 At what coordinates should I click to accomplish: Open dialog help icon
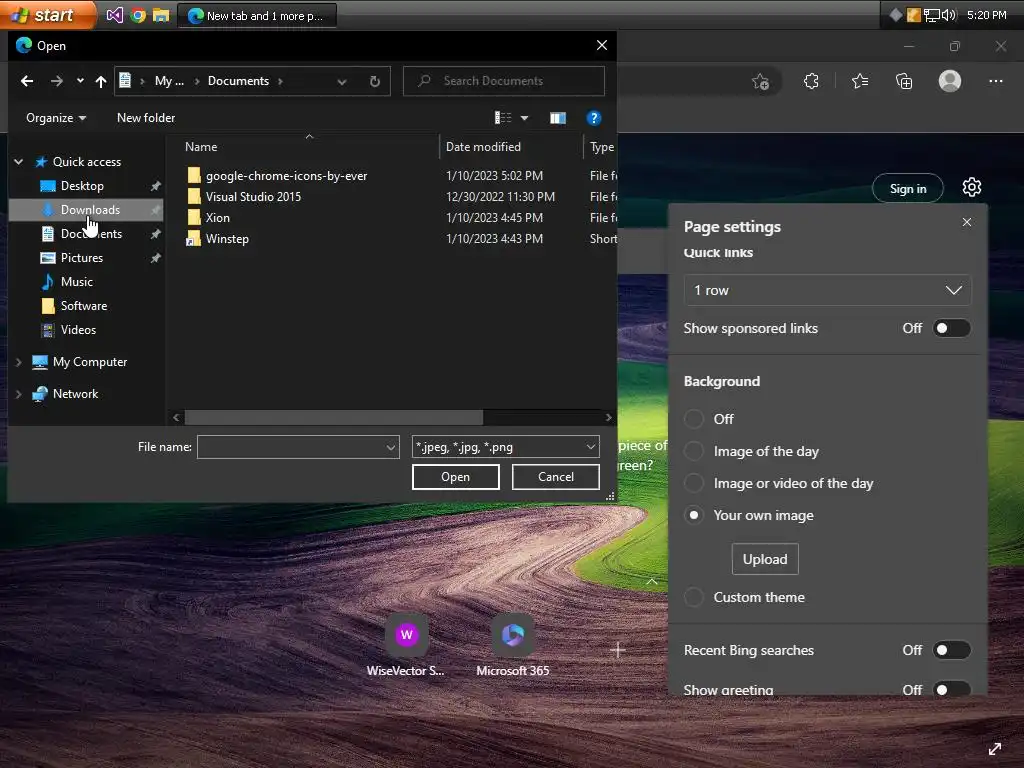593,118
